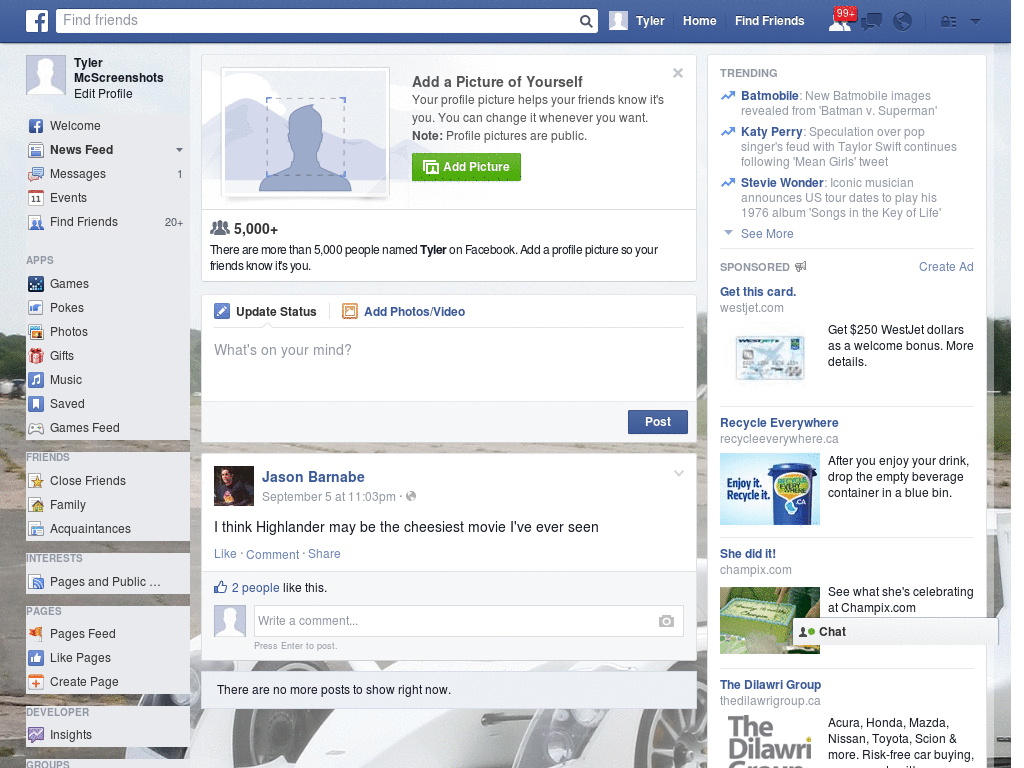Open Pages and Public interests icon
The width and height of the screenshot is (1024, 768).
pyautogui.click(x=36, y=582)
